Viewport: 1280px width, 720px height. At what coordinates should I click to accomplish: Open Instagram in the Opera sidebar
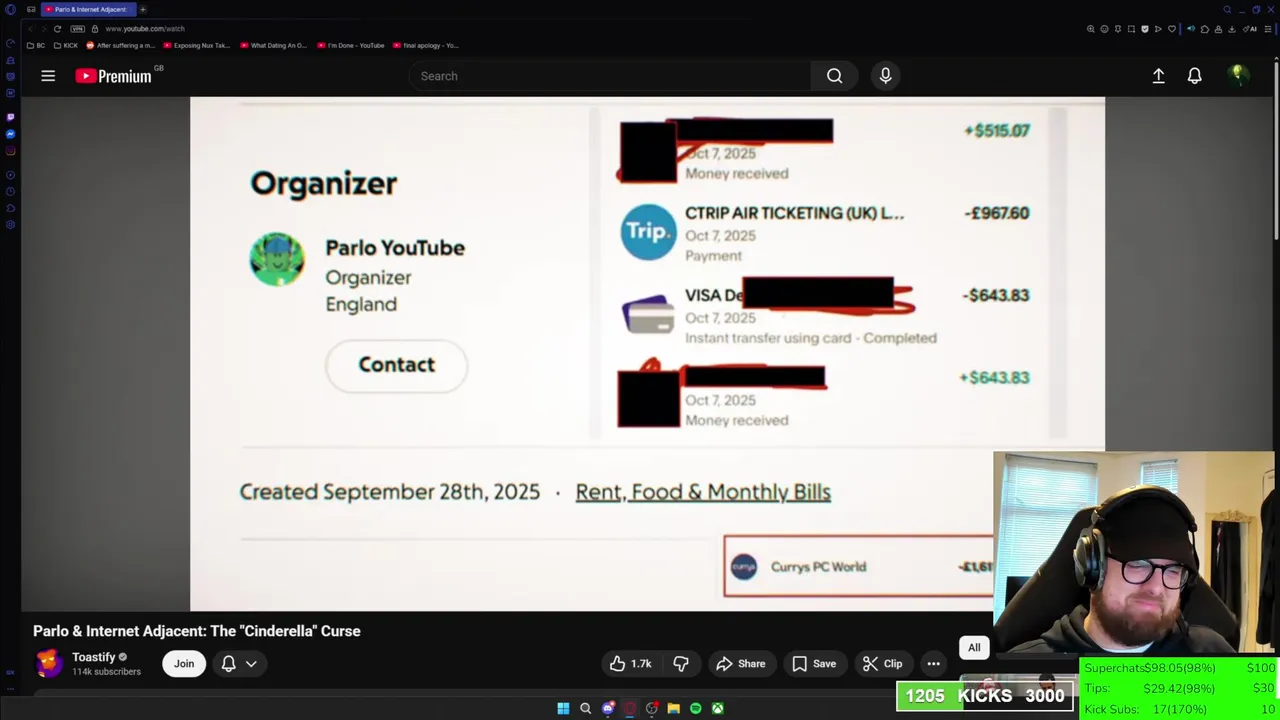(10, 151)
